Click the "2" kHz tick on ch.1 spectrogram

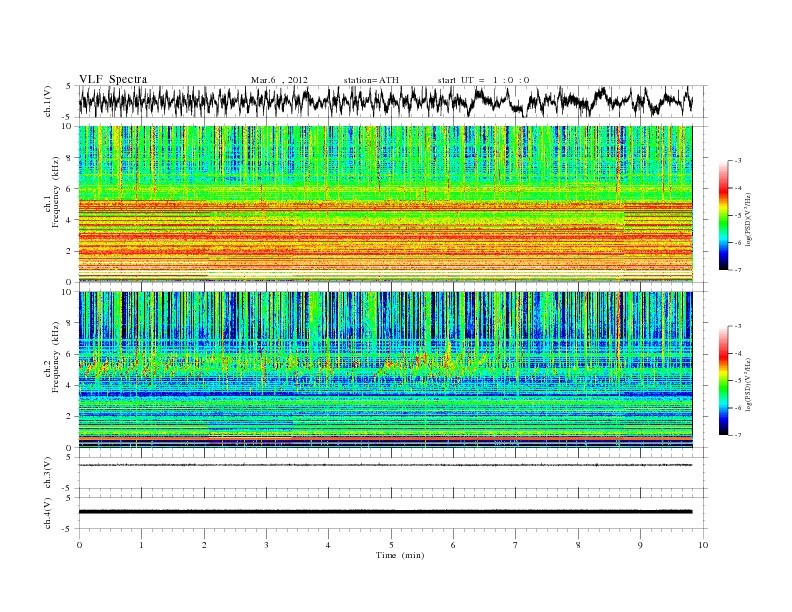69,251
